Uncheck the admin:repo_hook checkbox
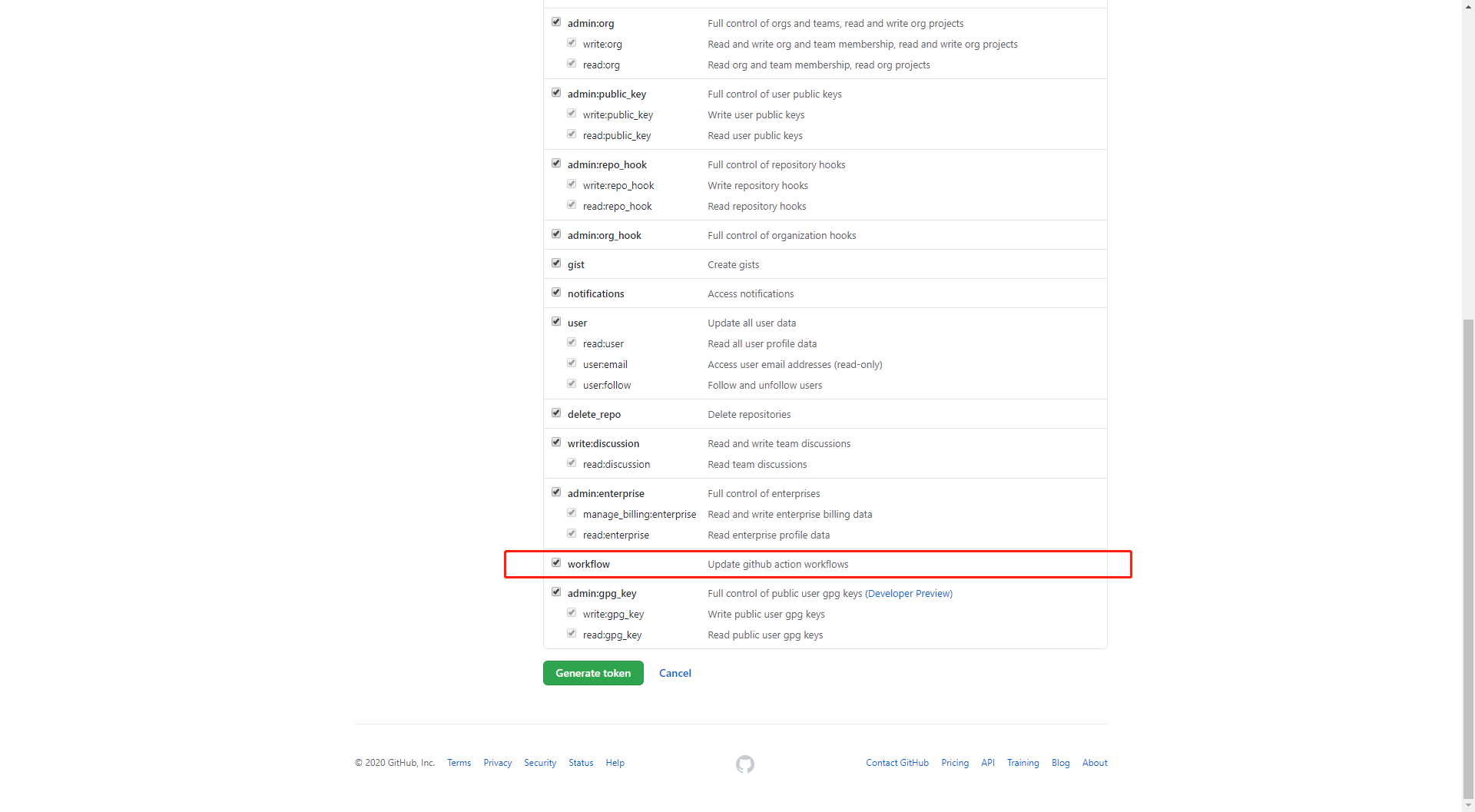The width and height of the screenshot is (1475, 812). [x=556, y=164]
